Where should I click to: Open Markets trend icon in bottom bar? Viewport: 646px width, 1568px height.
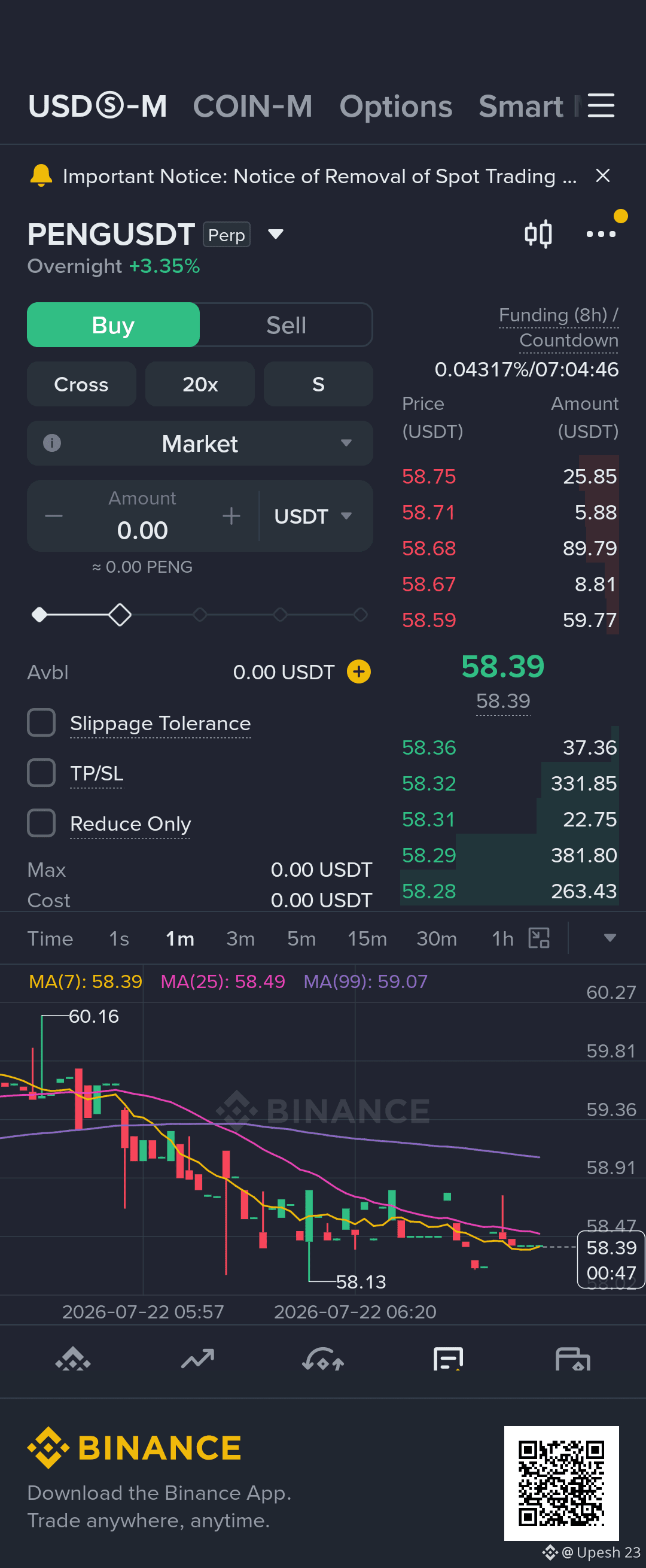click(198, 1359)
